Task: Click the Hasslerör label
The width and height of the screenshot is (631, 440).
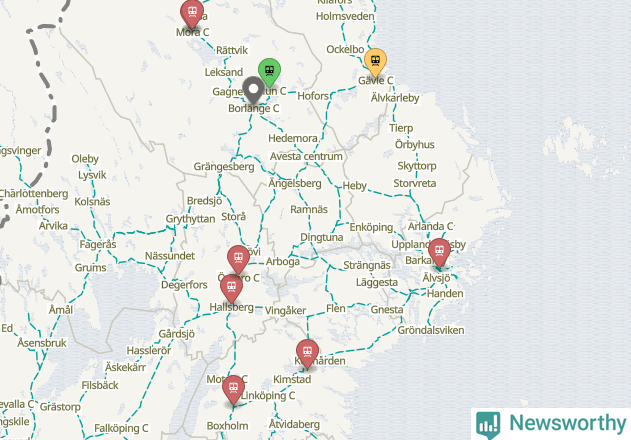Action: pos(149,351)
